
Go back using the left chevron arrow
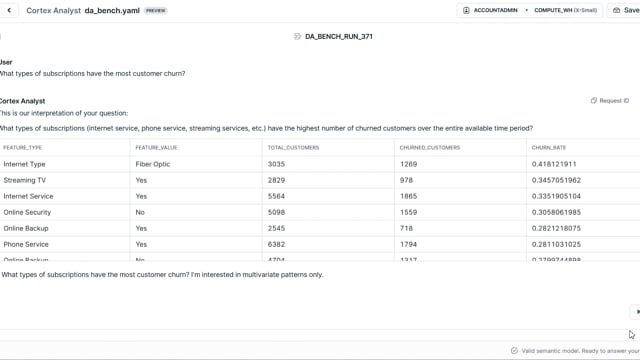[9, 10]
